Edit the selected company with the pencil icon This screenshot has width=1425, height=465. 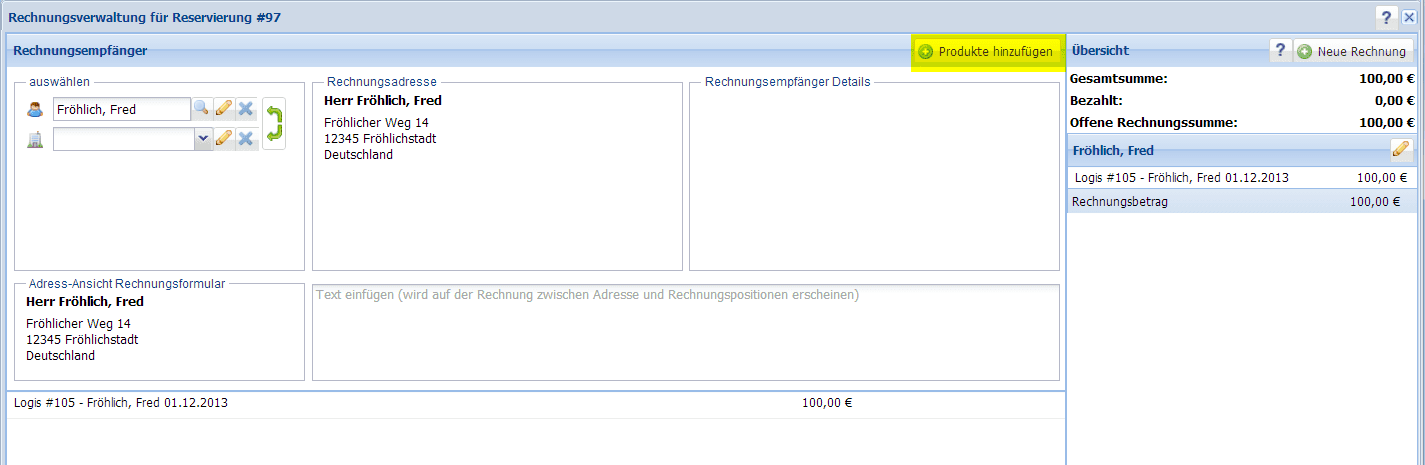pyautogui.click(x=224, y=139)
